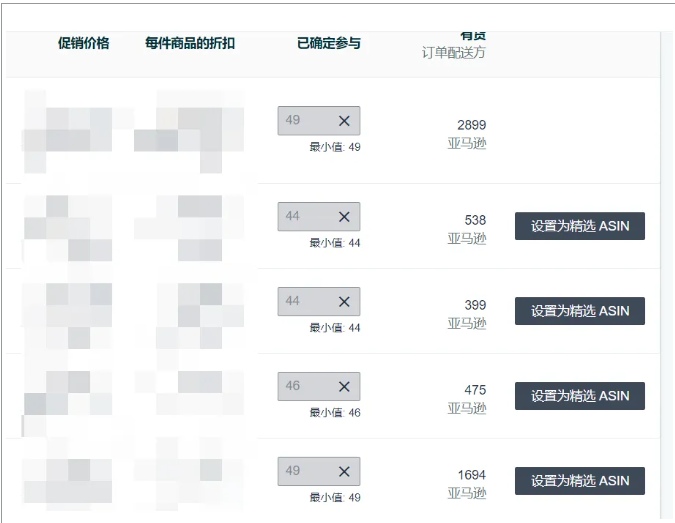This screenshot has height=523, width=675.
Task: Clear the quantity field showing 49 in the 2899 row
Action: [x=344, y=121]
